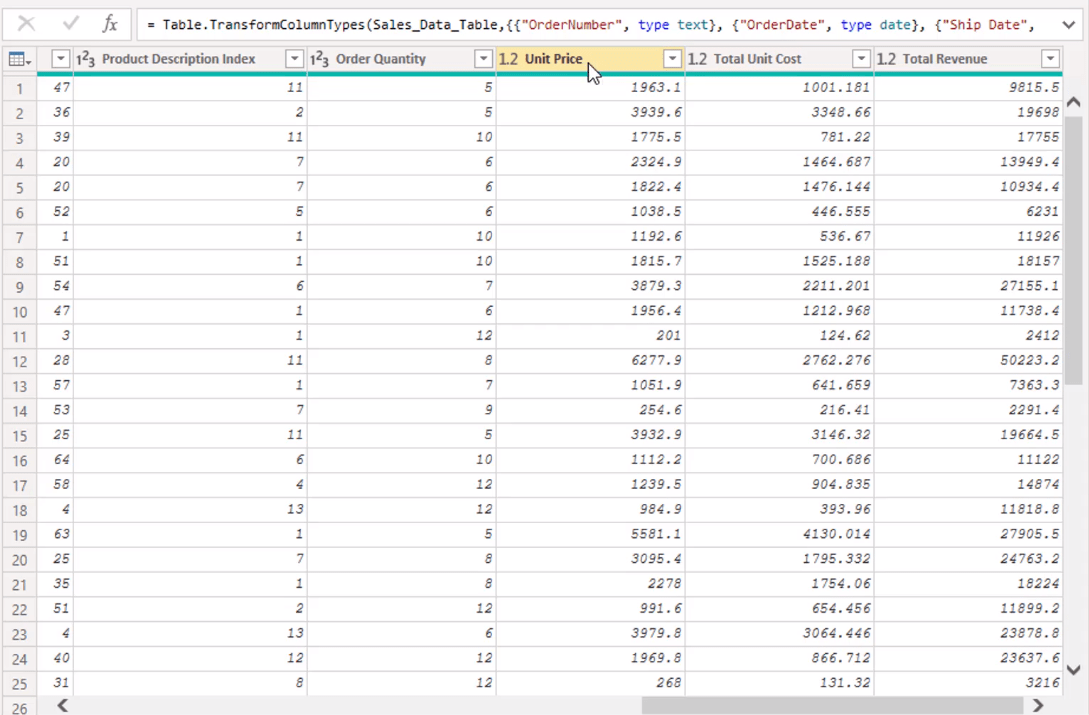Click Unit Price cell 201
Viewport: 1089px width, 715px height.
590,336
